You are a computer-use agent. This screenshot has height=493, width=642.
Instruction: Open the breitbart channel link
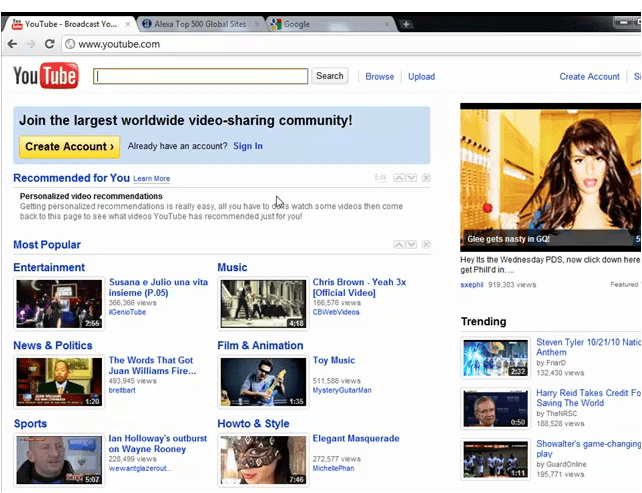(x=122, y=390)
